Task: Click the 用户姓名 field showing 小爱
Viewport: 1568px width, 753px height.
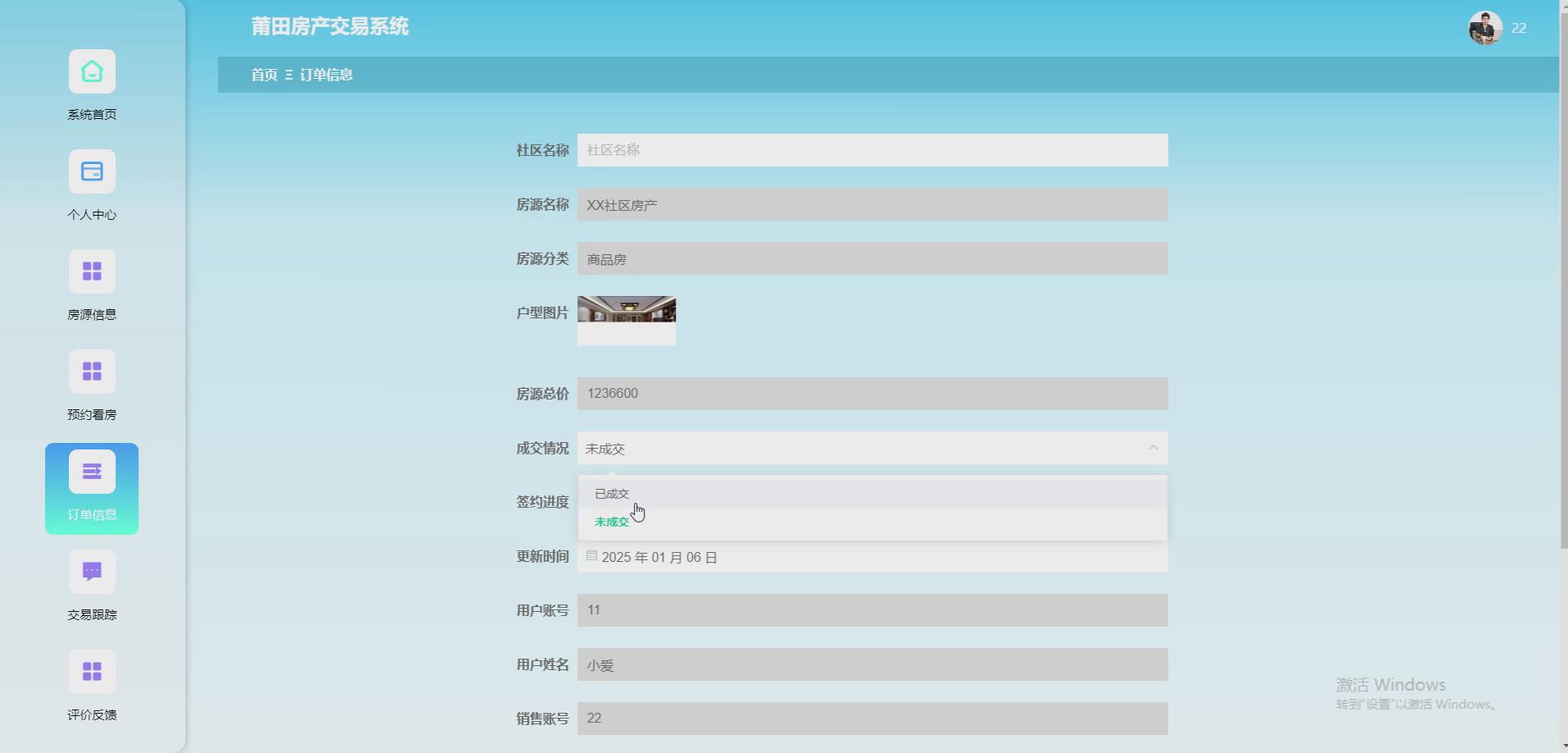Action: click(x=873, y=664)
